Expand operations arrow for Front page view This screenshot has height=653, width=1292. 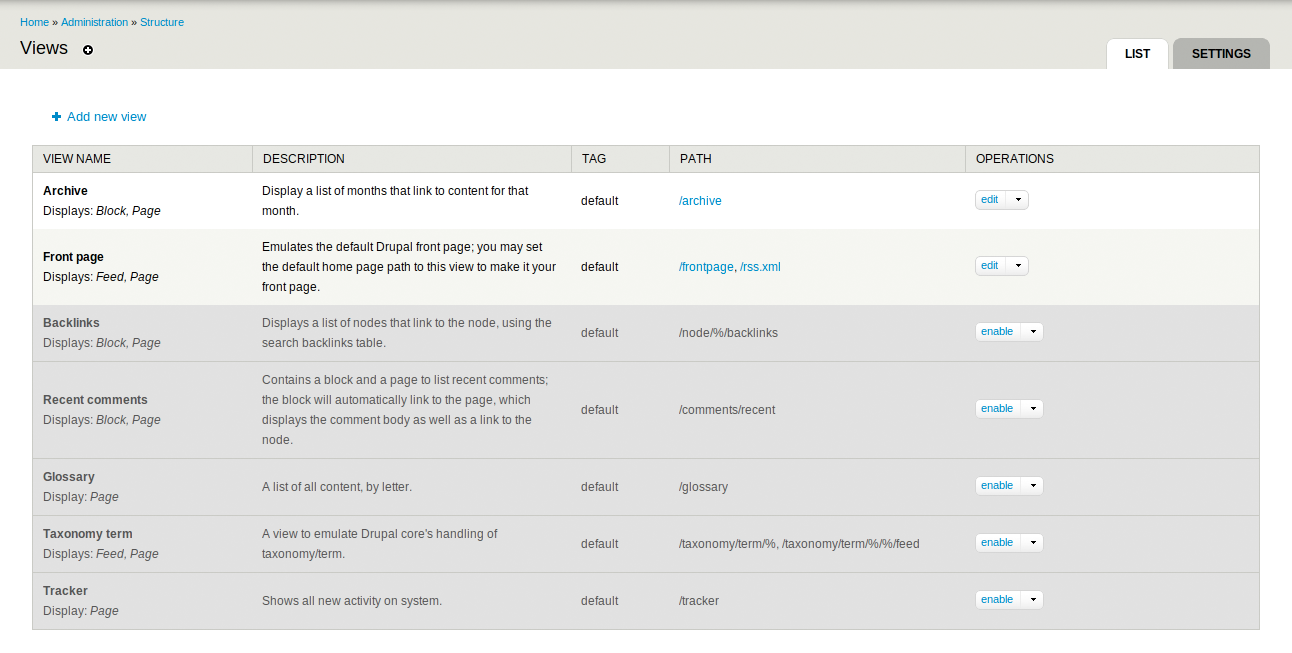(x=1018, y=266)
